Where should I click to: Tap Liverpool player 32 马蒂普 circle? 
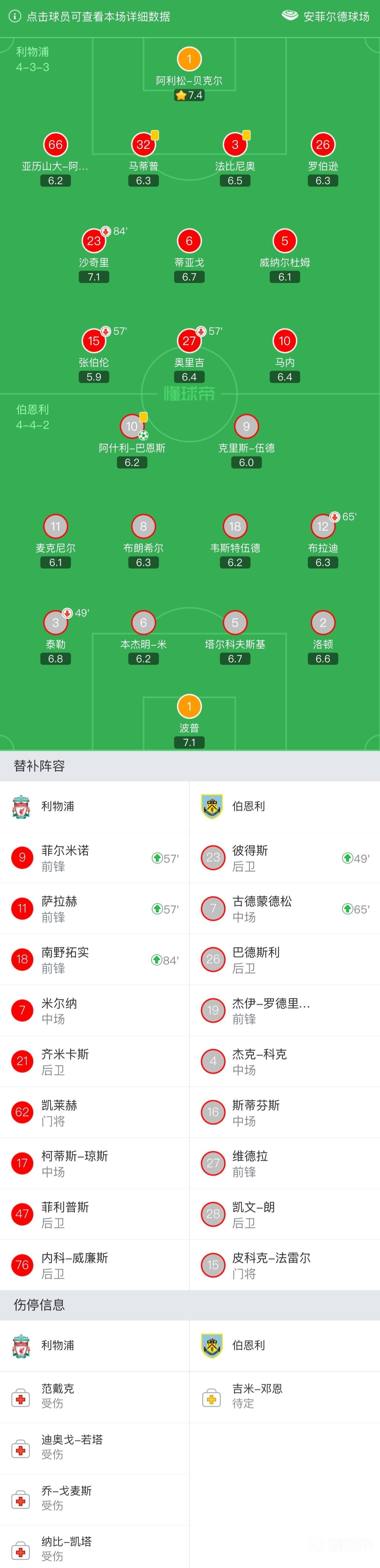(144, 145)
